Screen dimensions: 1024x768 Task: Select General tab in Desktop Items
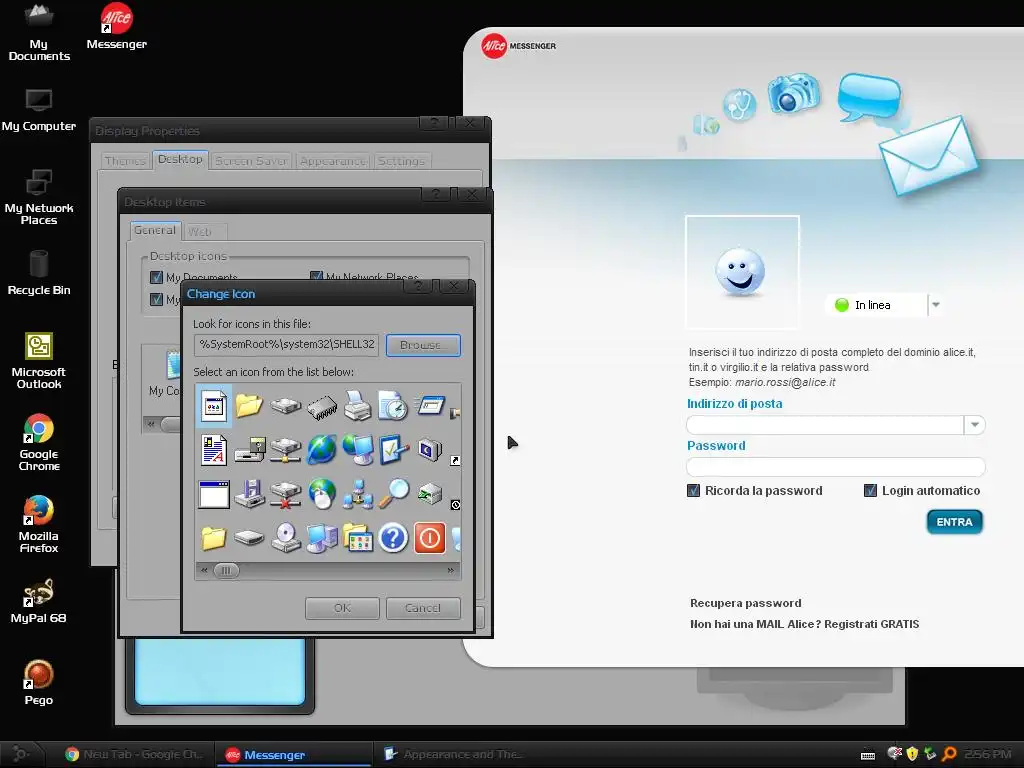155,230
